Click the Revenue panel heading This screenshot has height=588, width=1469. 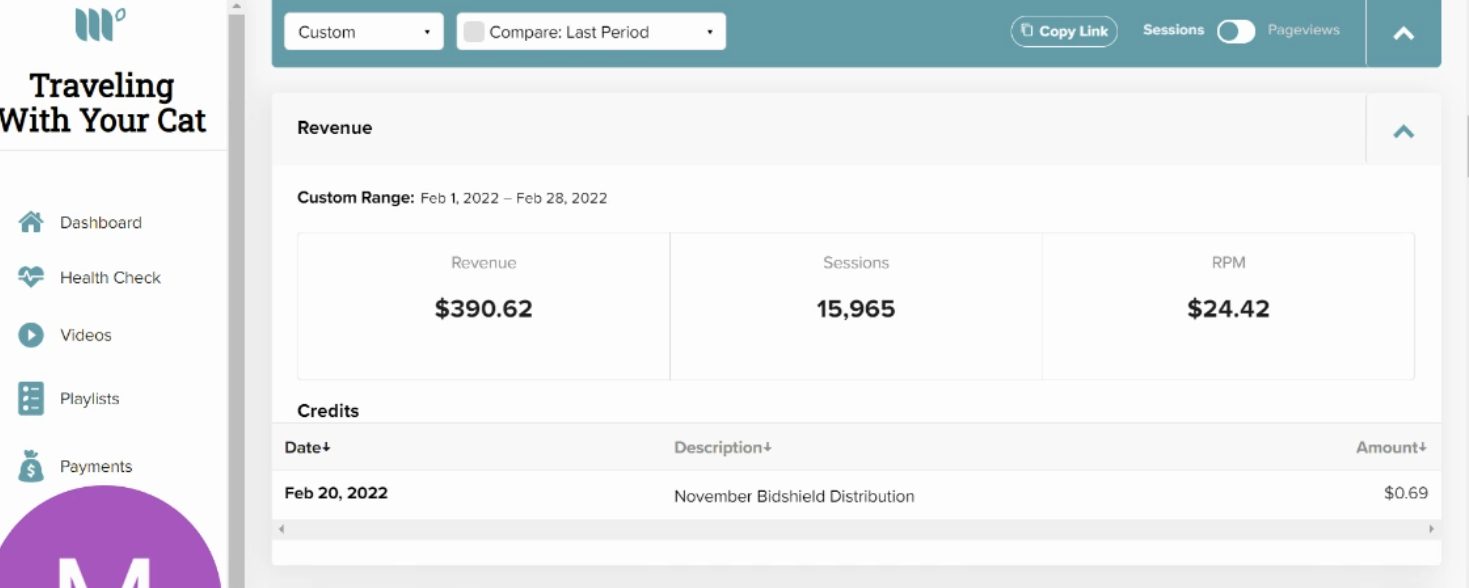coord(335,128)
